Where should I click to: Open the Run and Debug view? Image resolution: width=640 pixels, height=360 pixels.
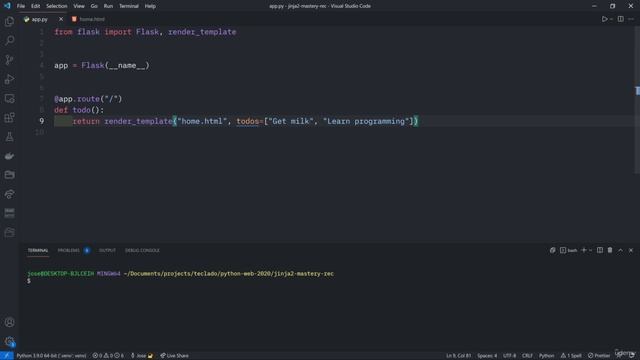point(9,79)
